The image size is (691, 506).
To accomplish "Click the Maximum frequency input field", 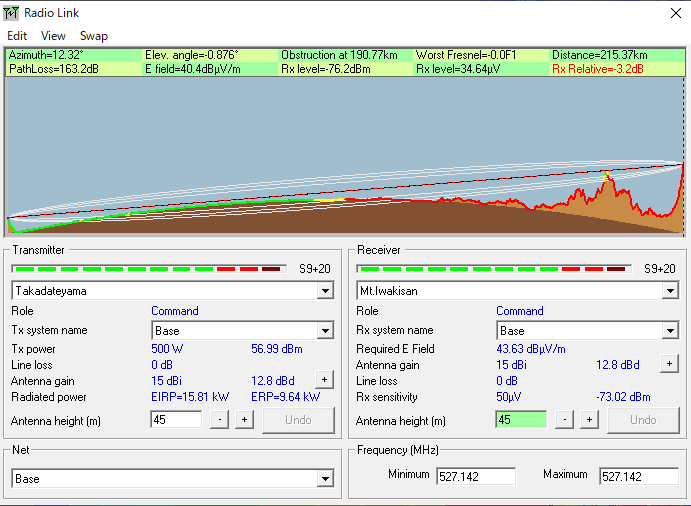I will tap(639, 476).
